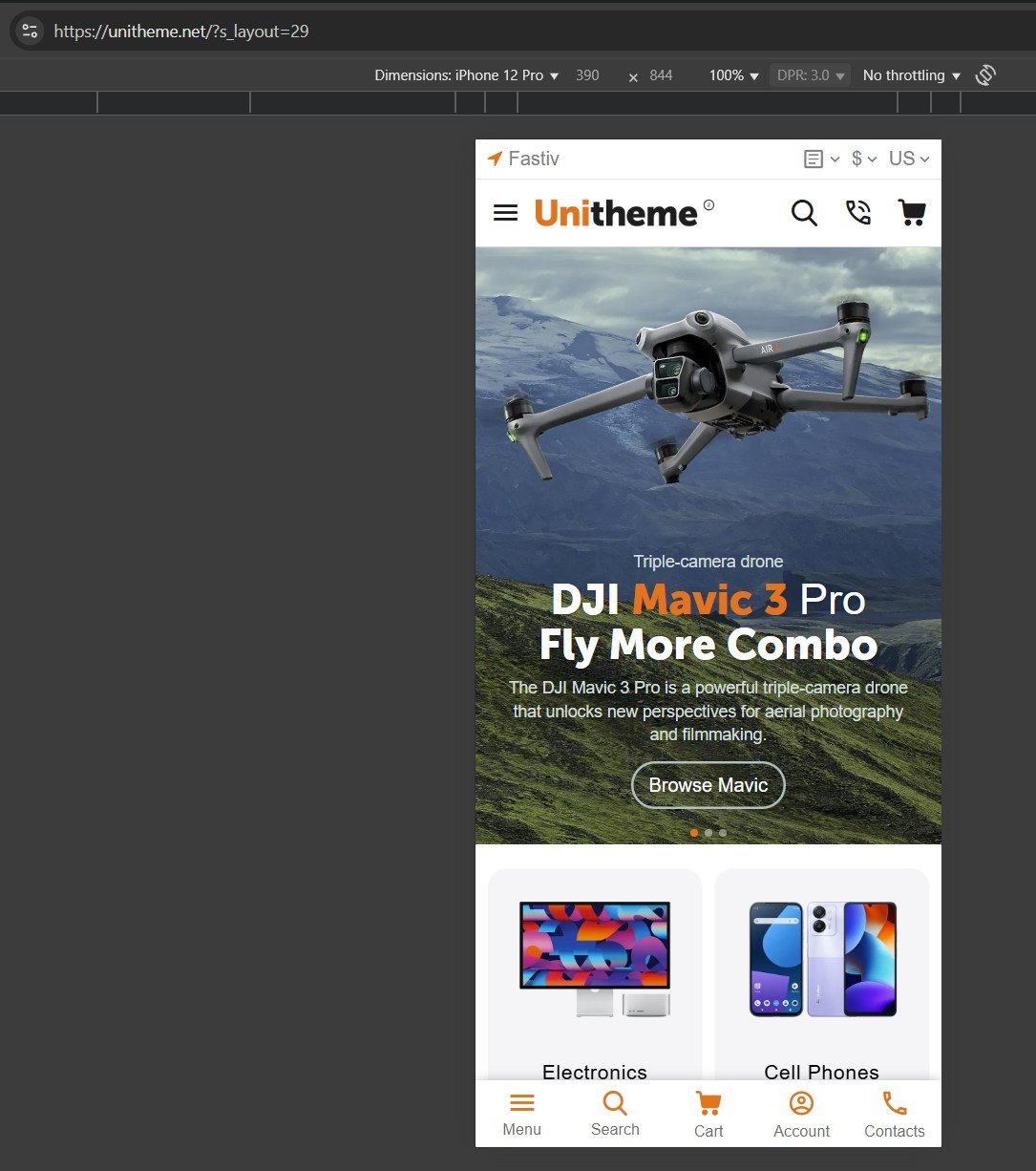
Task: Select the third carousel dot
Action: pos(723,833)
